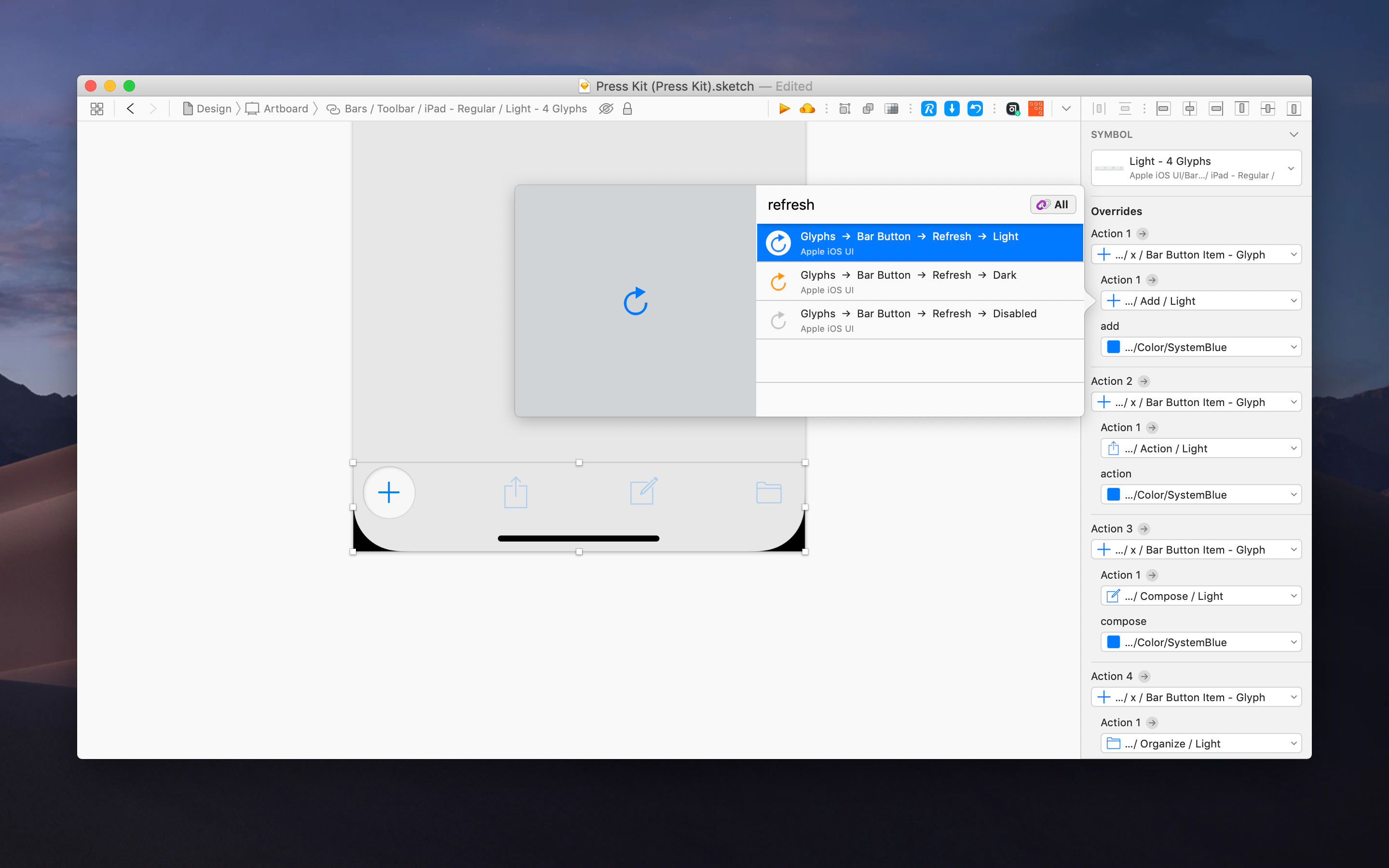The height and width of the screenshot is (868, 1389).
Task: Click the refresh glyph preview thumbnail
Action: pyautogui.click(x=635, y=301)
